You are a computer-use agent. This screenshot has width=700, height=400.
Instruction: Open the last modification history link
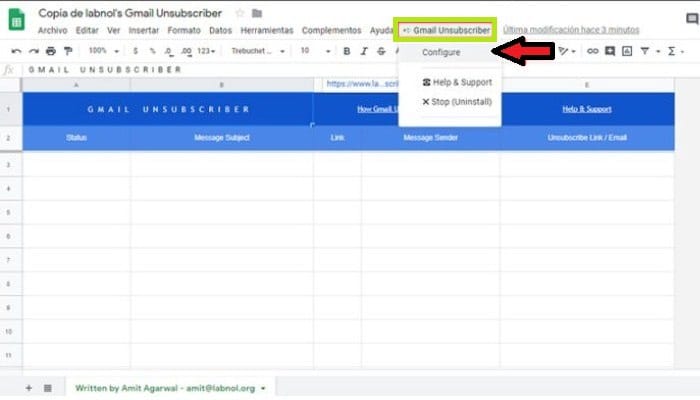tap(571, 30)
